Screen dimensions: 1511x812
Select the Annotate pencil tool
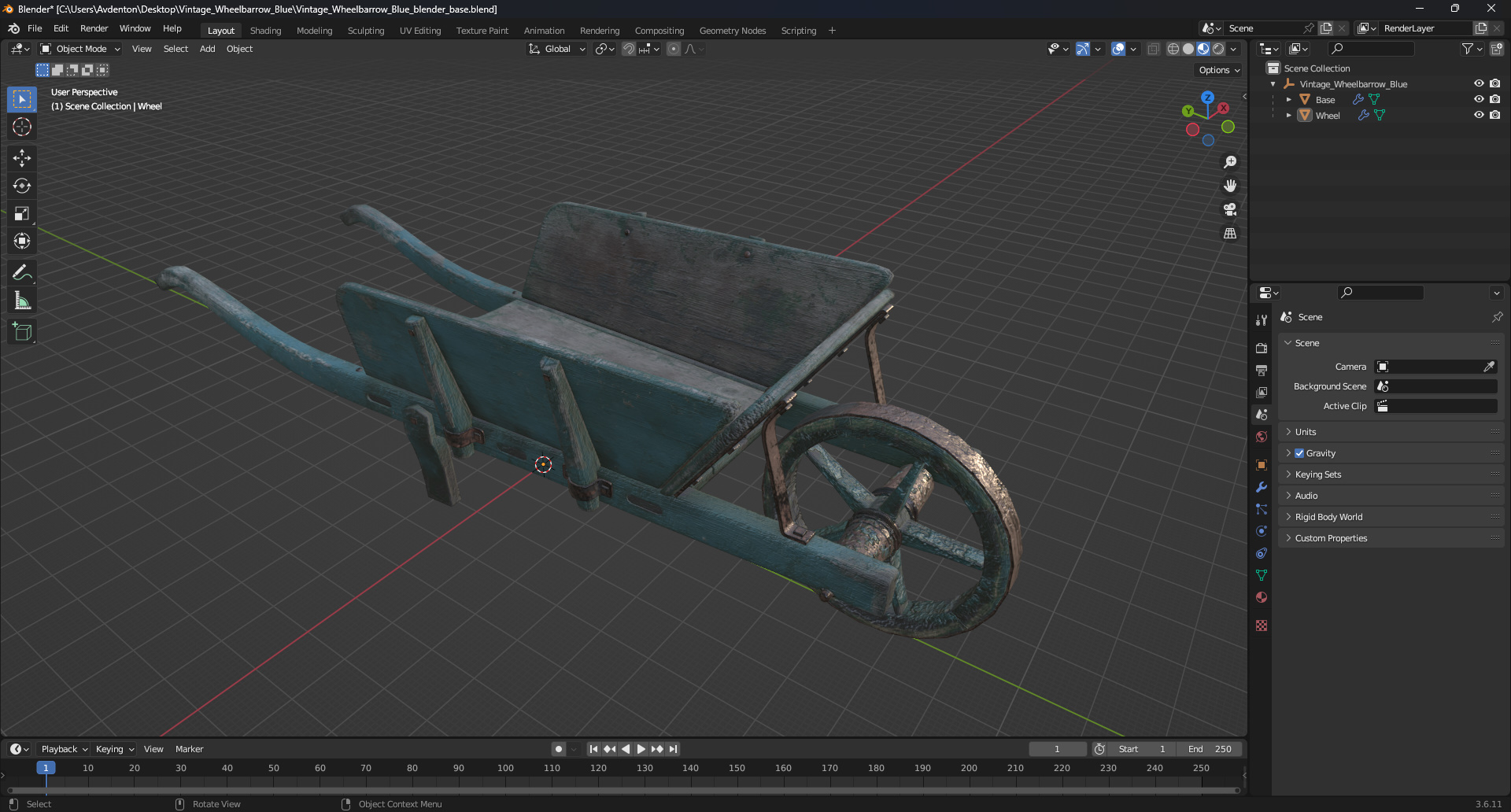pos(22,273)
